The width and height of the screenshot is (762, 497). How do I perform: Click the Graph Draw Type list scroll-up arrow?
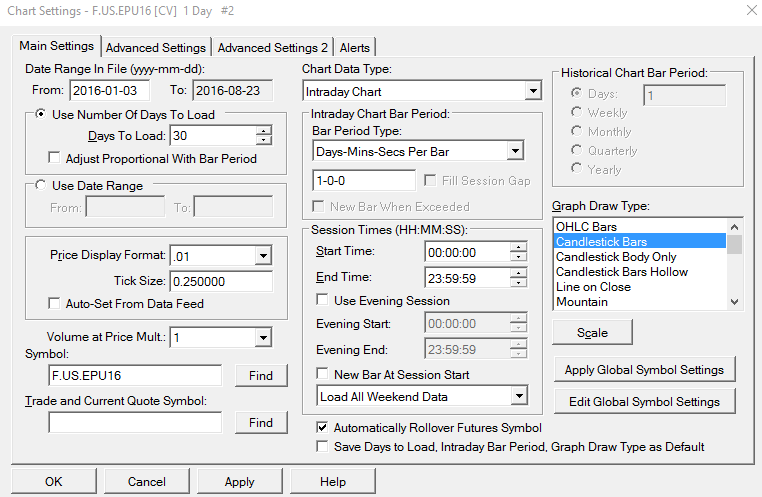[x=734, y=227]
